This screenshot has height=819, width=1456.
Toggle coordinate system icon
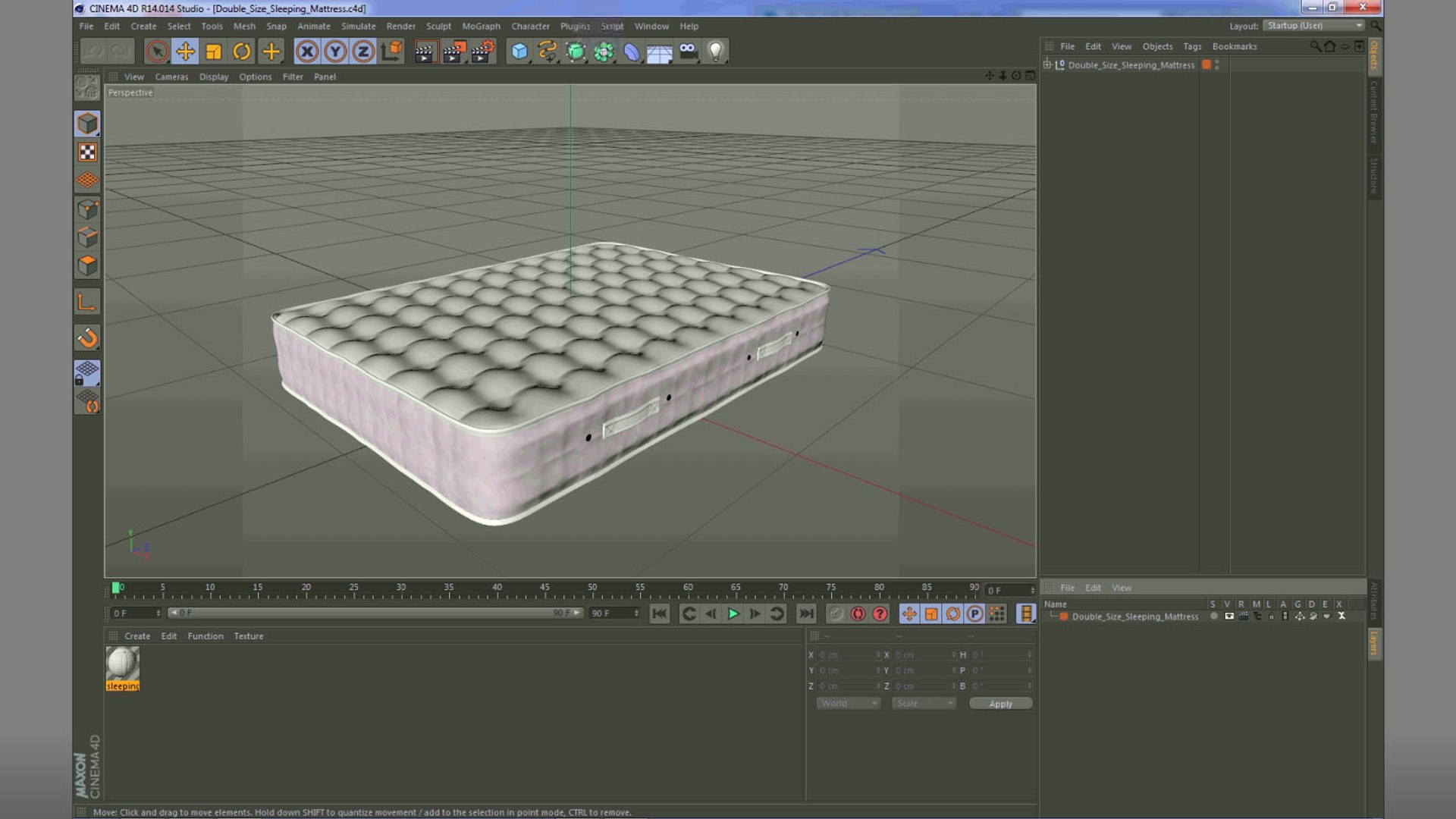[392, 52]
